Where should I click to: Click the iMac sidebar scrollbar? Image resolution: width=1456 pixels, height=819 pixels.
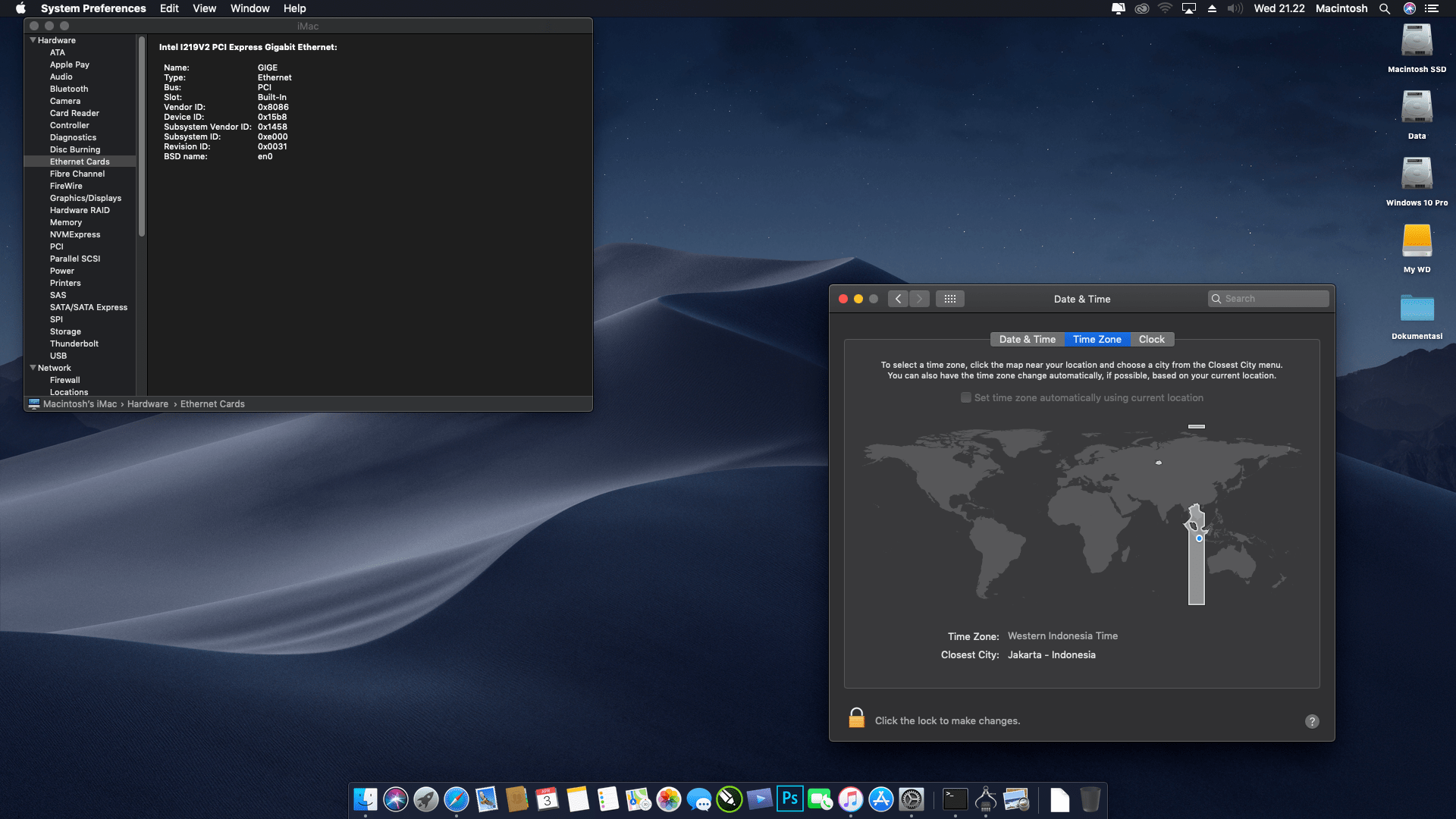[142, 136]
